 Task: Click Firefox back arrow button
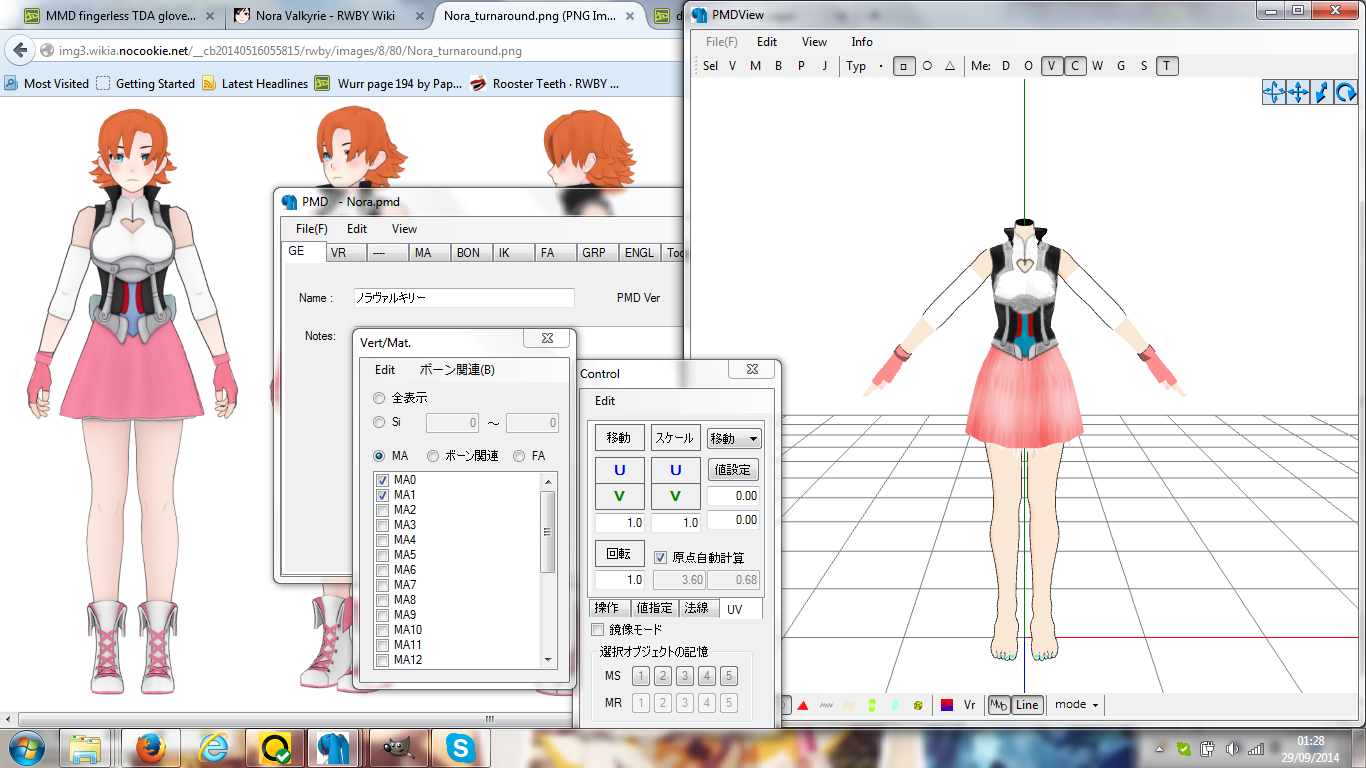coord(20,50)
